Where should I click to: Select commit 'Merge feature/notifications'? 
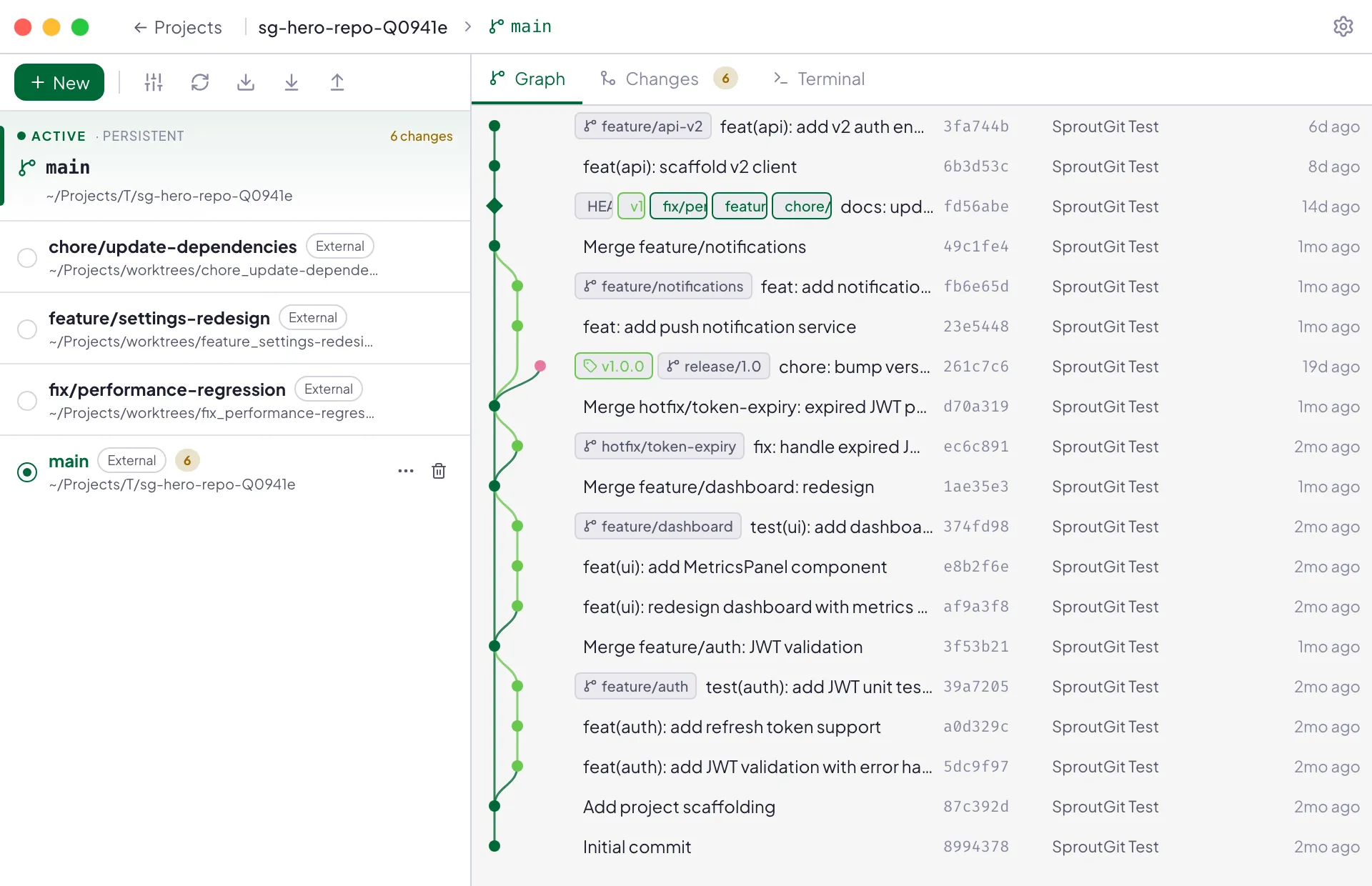pos(921,246)
